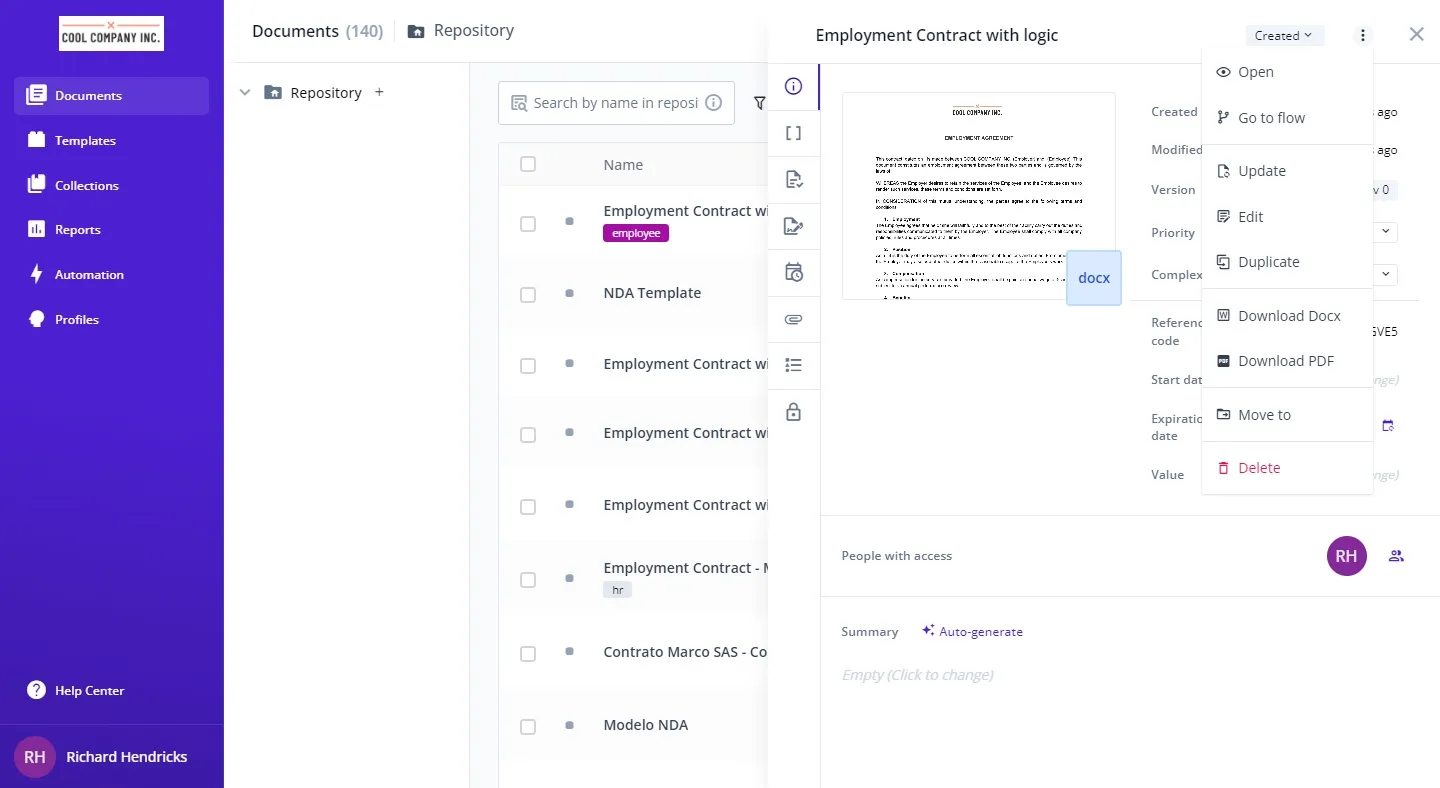The width and height of the screenshot is (1440, 788).
Task: Select checkbox for Modelo NDA document
Action: (528, 727)
